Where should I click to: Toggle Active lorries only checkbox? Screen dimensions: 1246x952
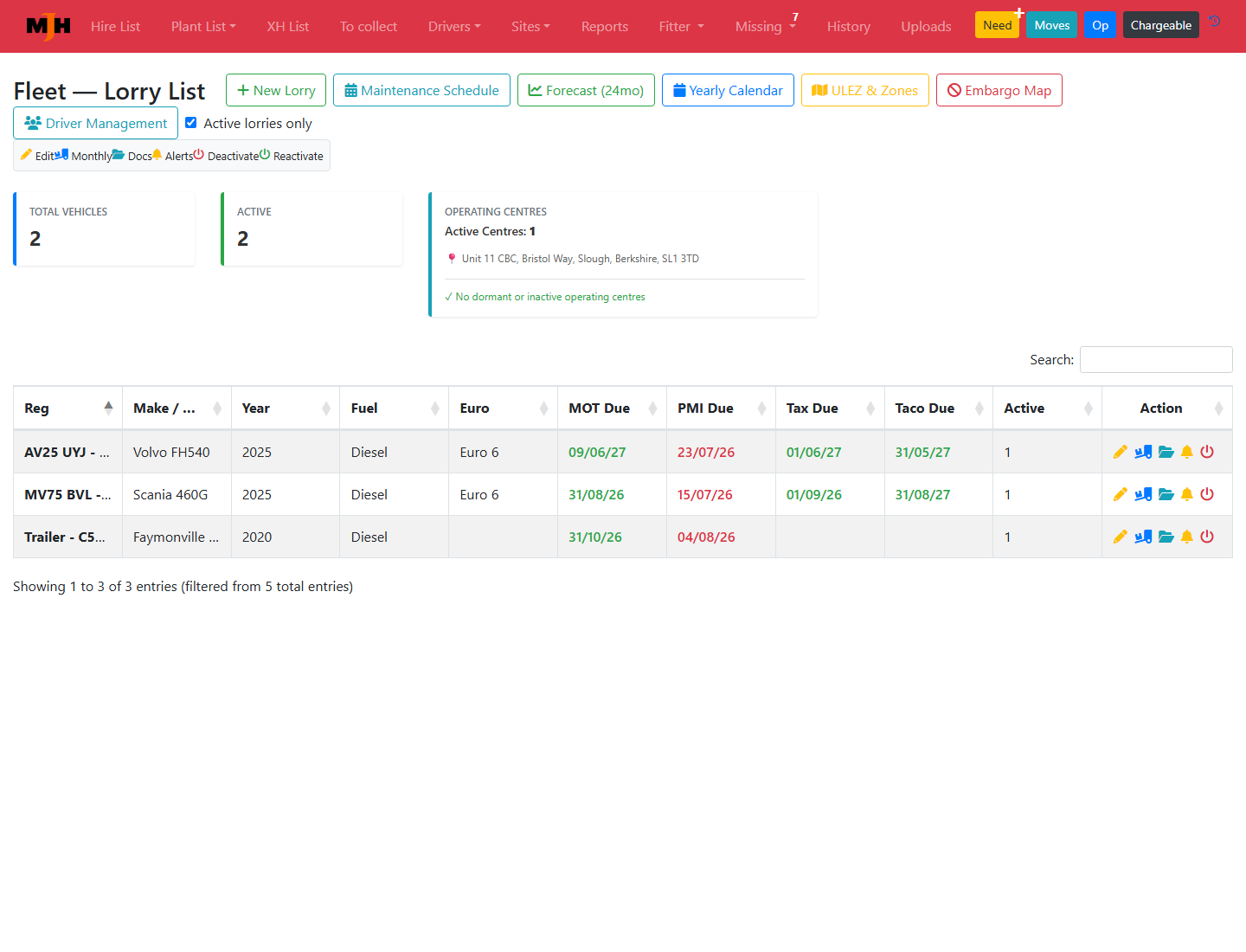click(x=191, y=123)
